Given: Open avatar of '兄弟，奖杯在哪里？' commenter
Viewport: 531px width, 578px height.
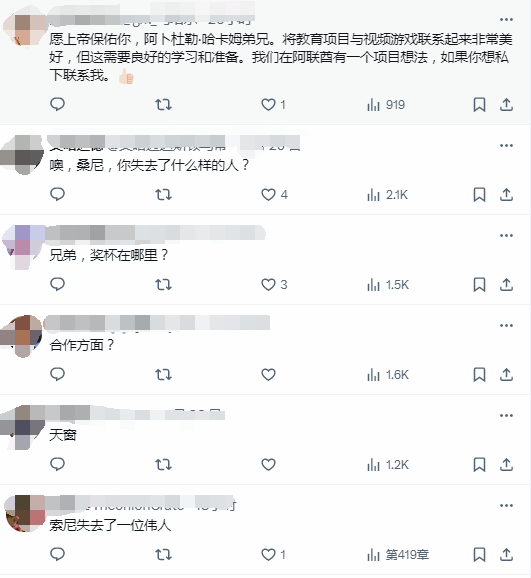Looking at the screenshot, I should pyautogui.click(x=23, y=246).
